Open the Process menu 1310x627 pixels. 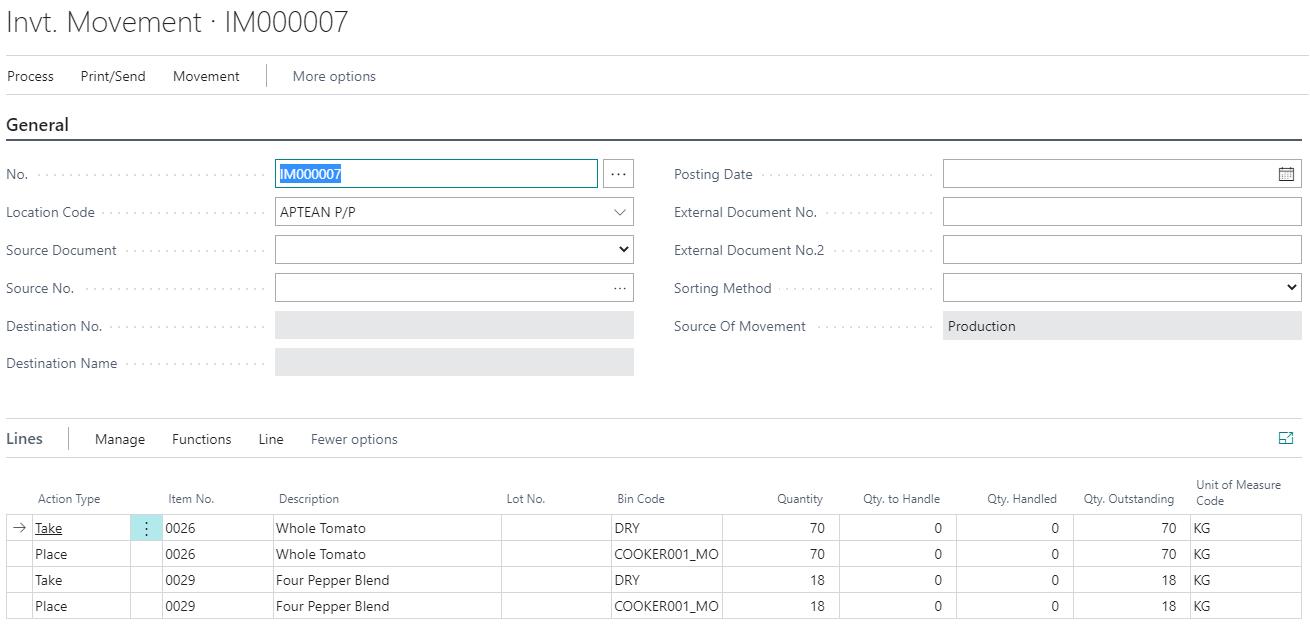(30, 76)
